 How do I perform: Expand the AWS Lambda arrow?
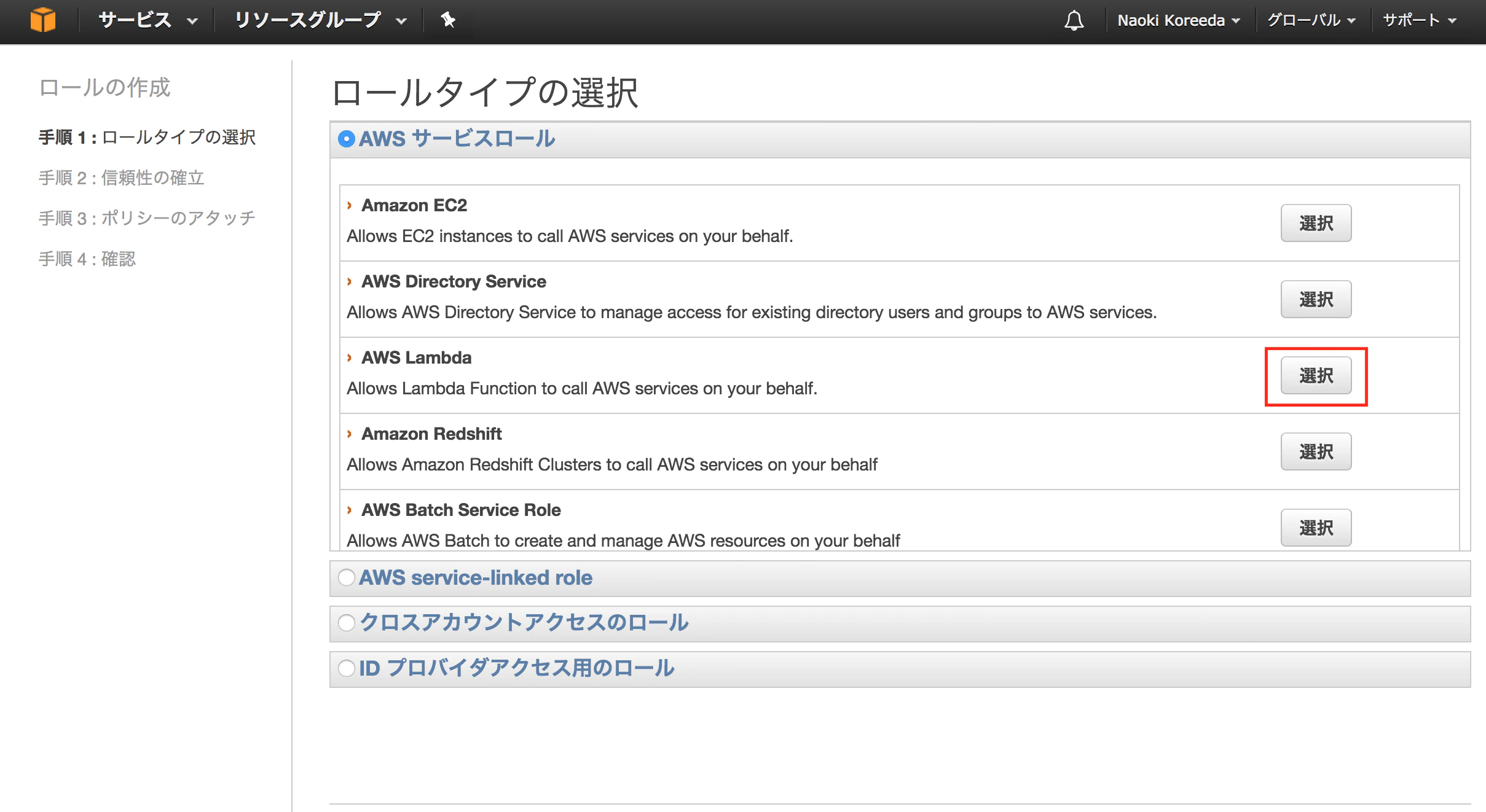pyautogui.click(x=350, y=357)
